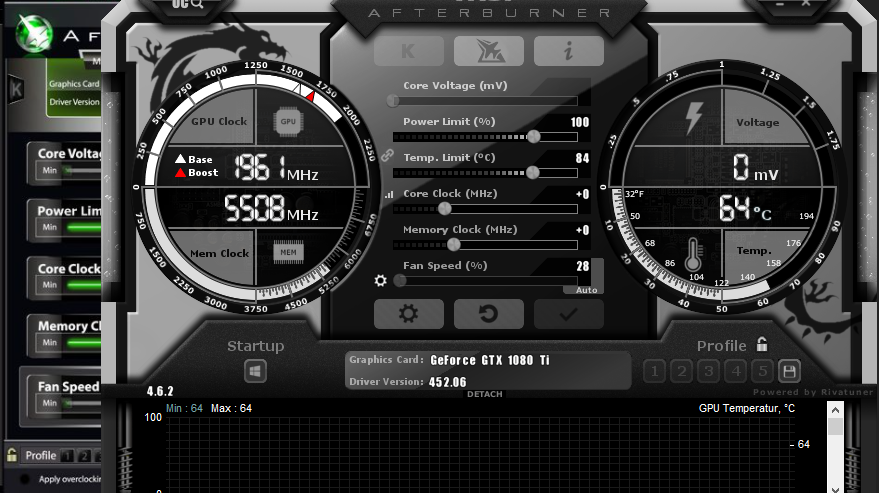Click the MEM chip icon in the clock gauge
Image resolution: width=879 pixels, height=493 pixels.
[x=288, y=252]
